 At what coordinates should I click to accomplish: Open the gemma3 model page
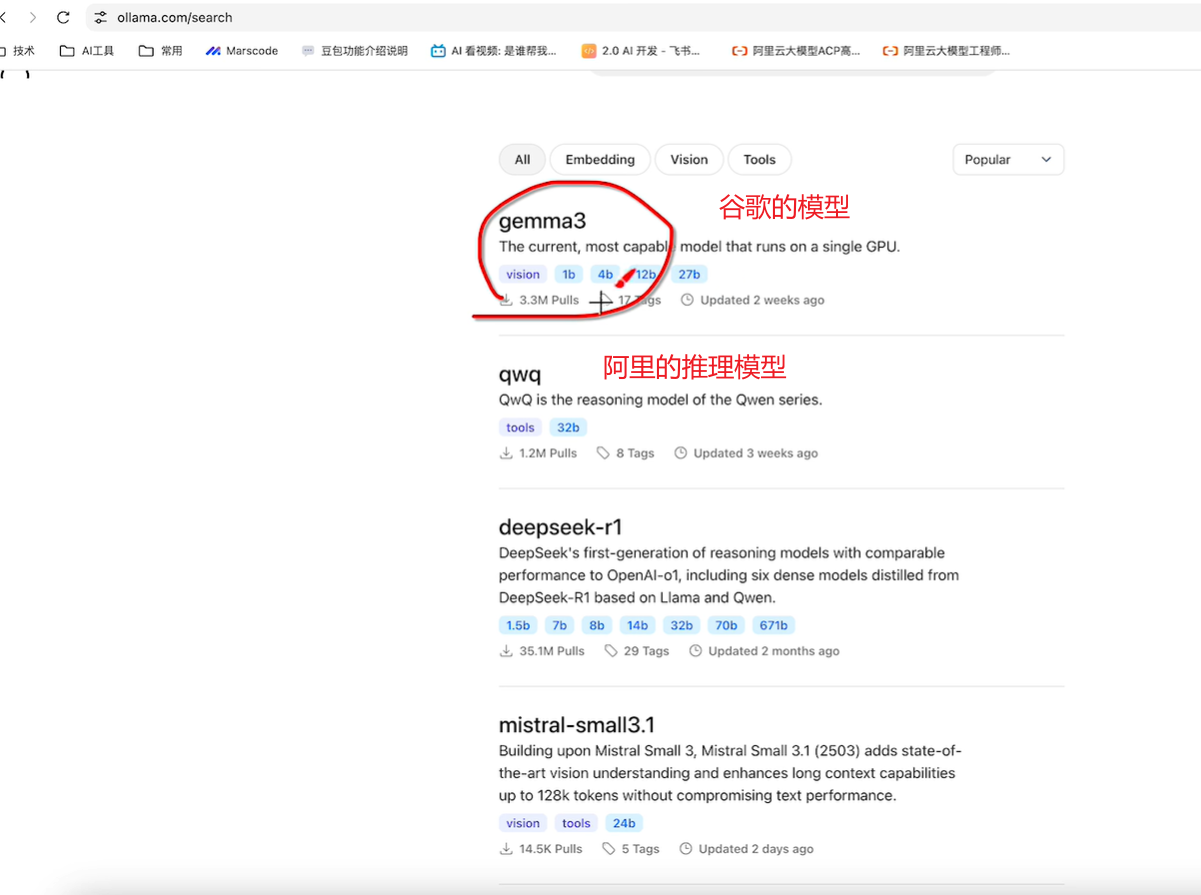tap(544, 221)
